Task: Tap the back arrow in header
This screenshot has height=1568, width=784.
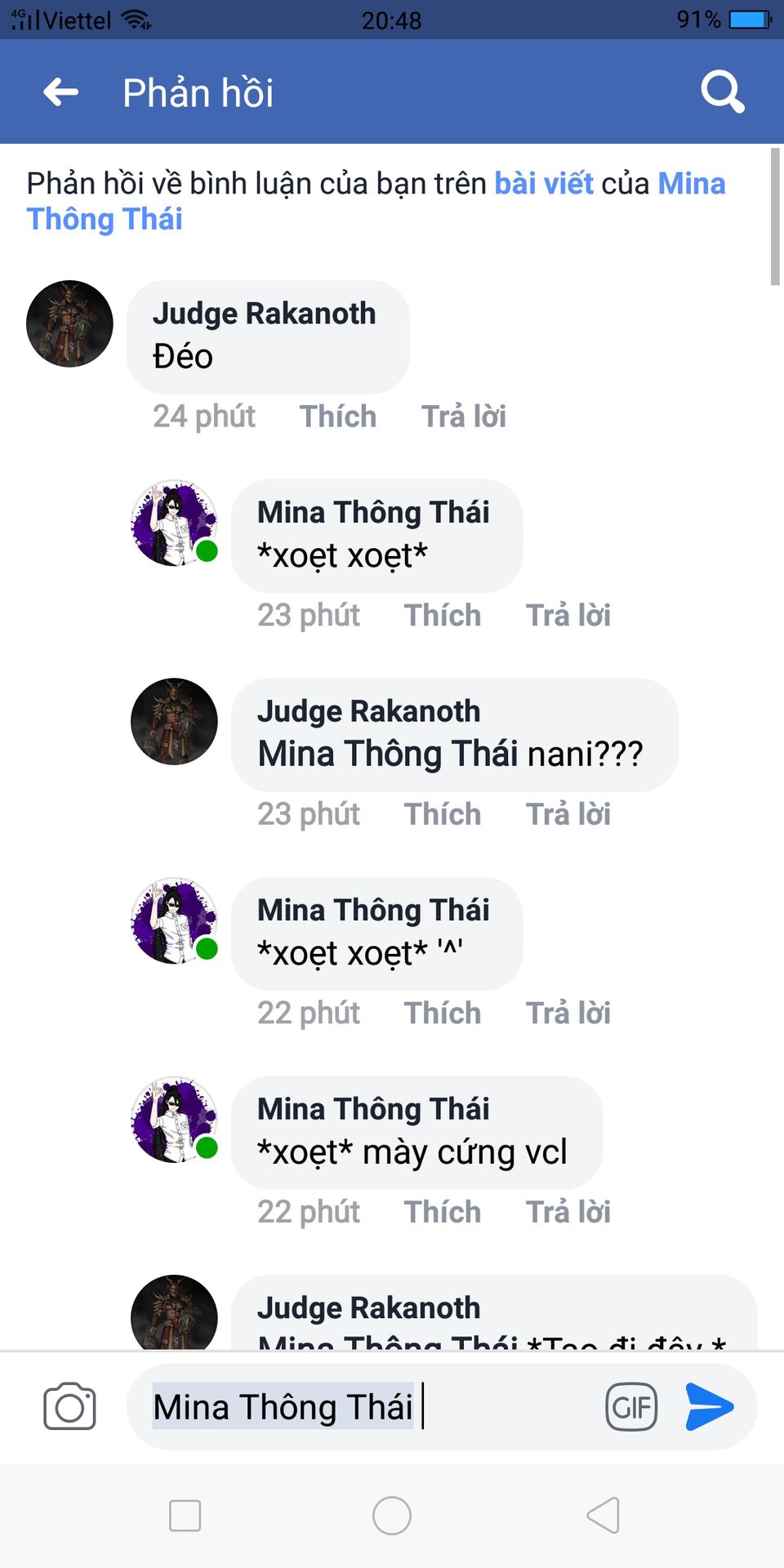Action: [x=61, y=92]
